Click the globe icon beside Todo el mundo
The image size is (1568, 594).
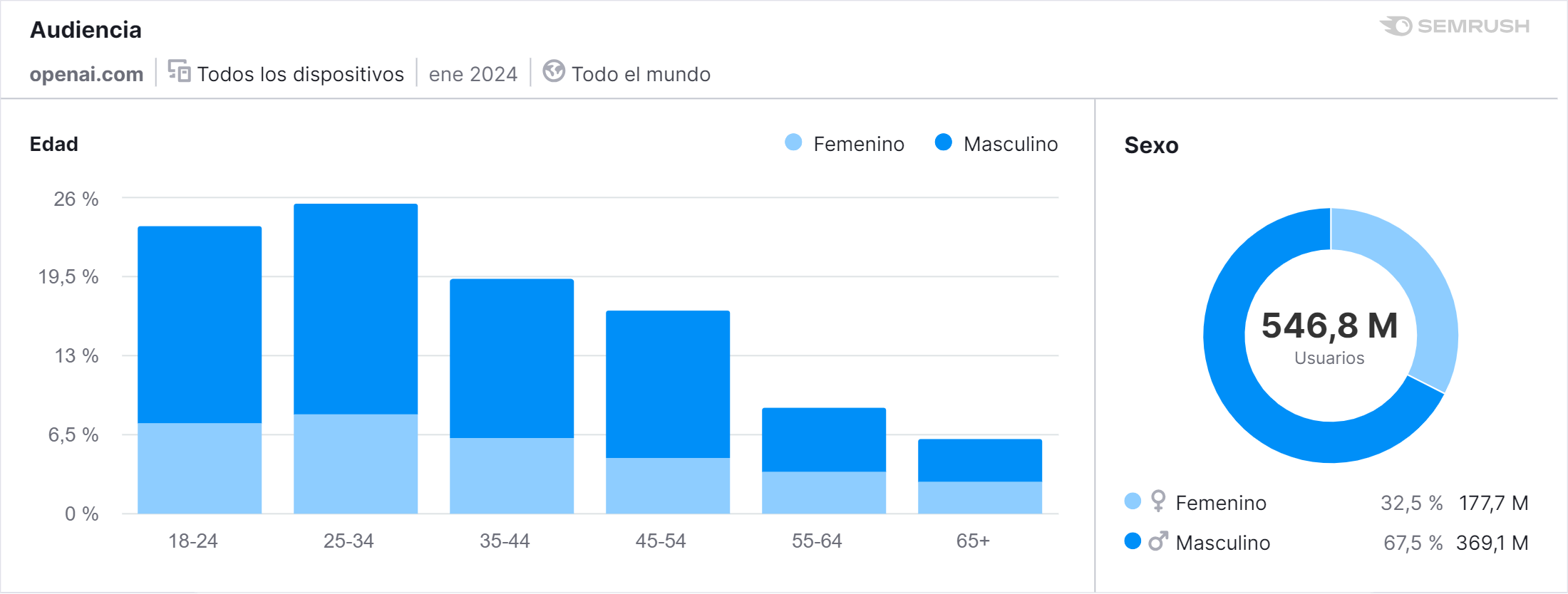coord(554,71)
